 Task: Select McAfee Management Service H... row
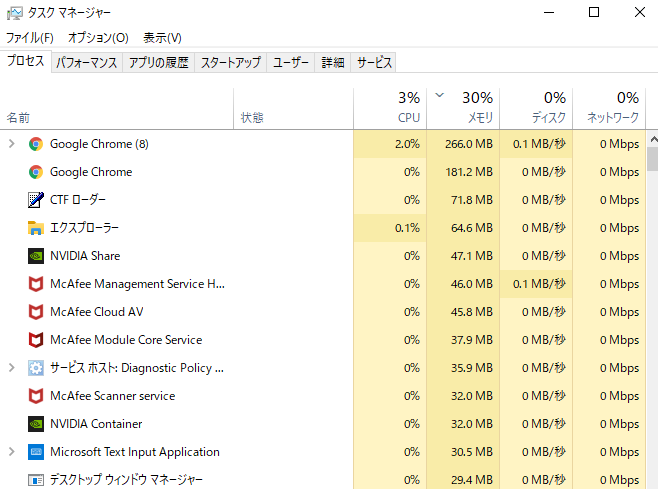point(137,284)
